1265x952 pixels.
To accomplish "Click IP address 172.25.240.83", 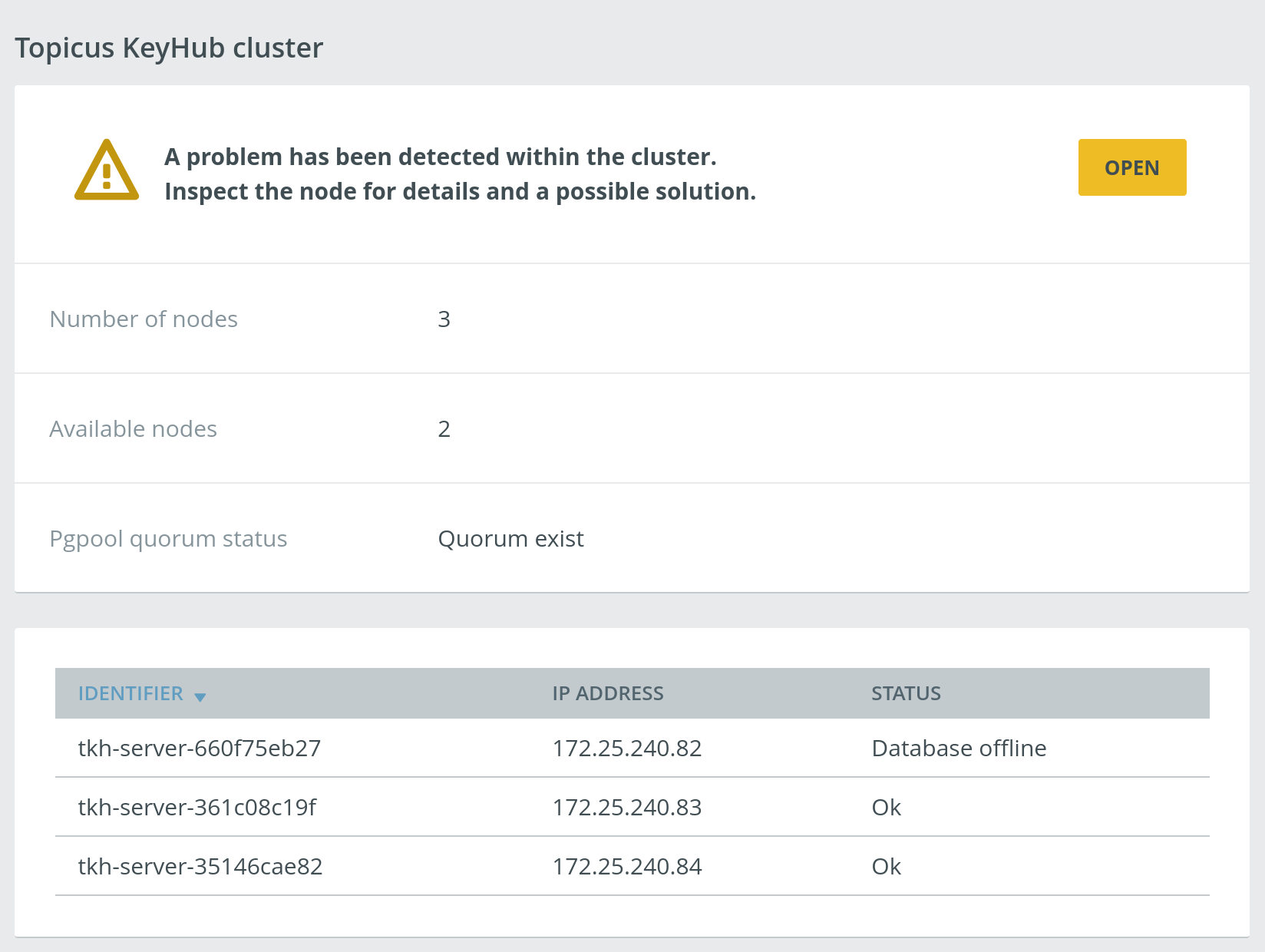I will tap(627, 807).
